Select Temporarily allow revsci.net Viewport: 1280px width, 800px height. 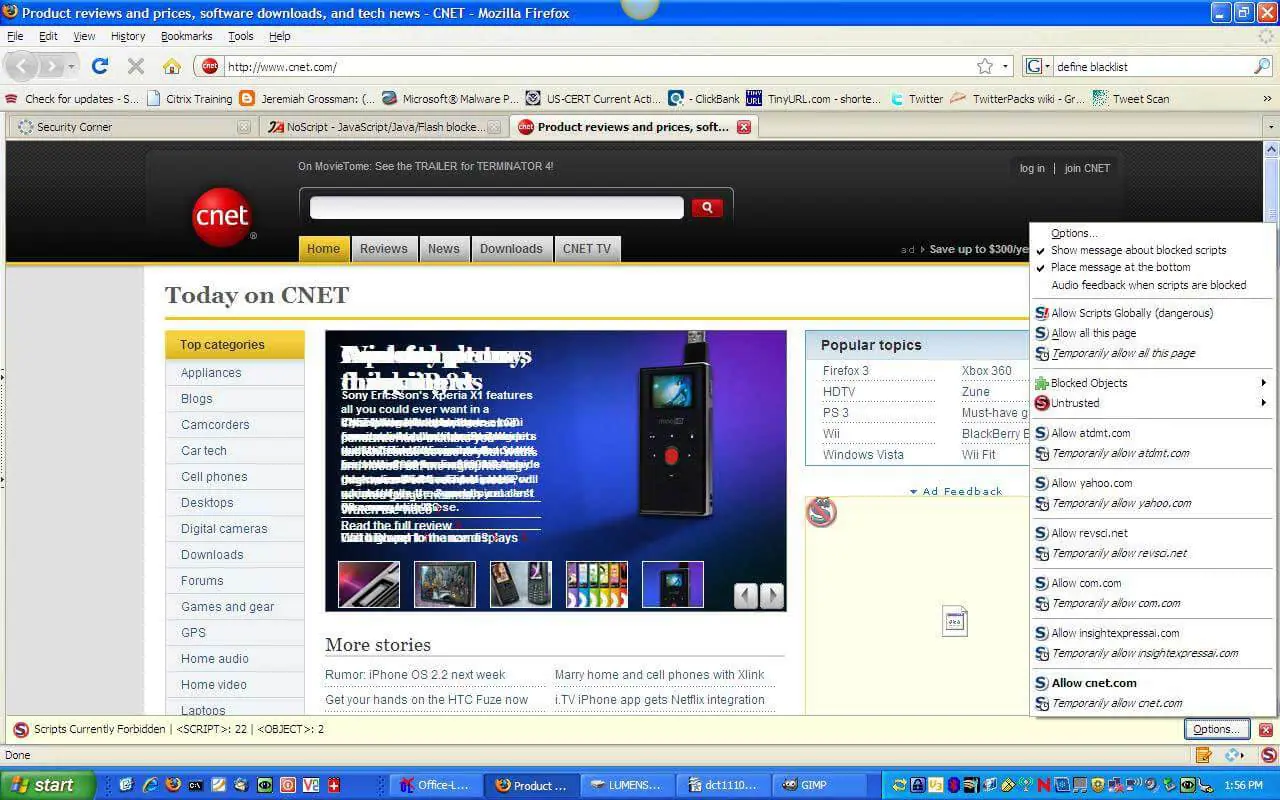coord(1119,553)
